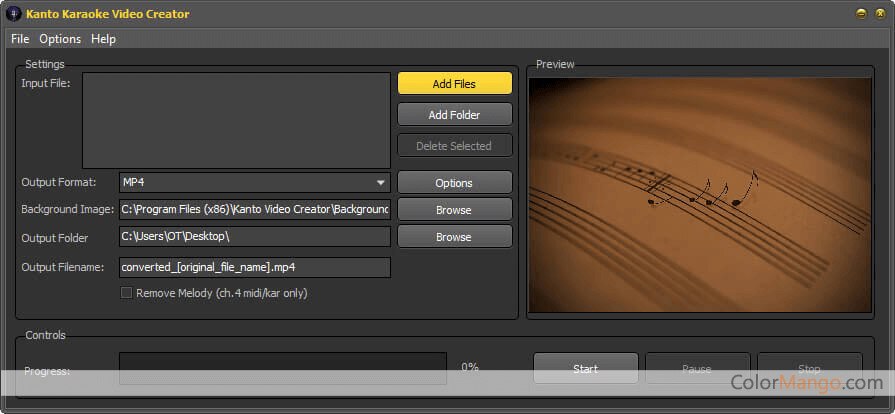
Task: Close the Kanto Karaoke Video Creator window
Action: click(880, 14)
